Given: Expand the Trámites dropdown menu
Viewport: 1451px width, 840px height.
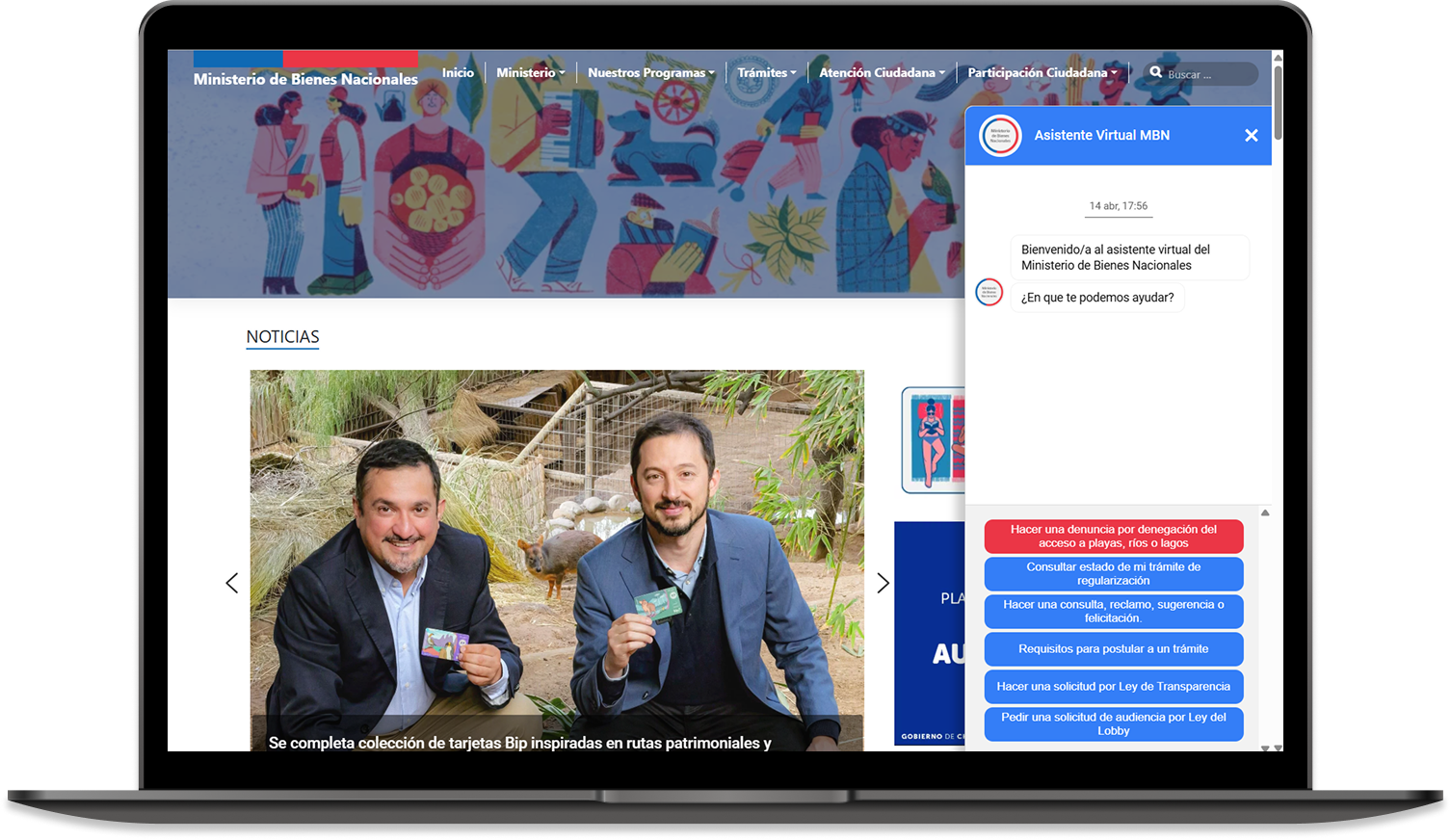Looking at the screenshot, I should [x=766, y=72].
